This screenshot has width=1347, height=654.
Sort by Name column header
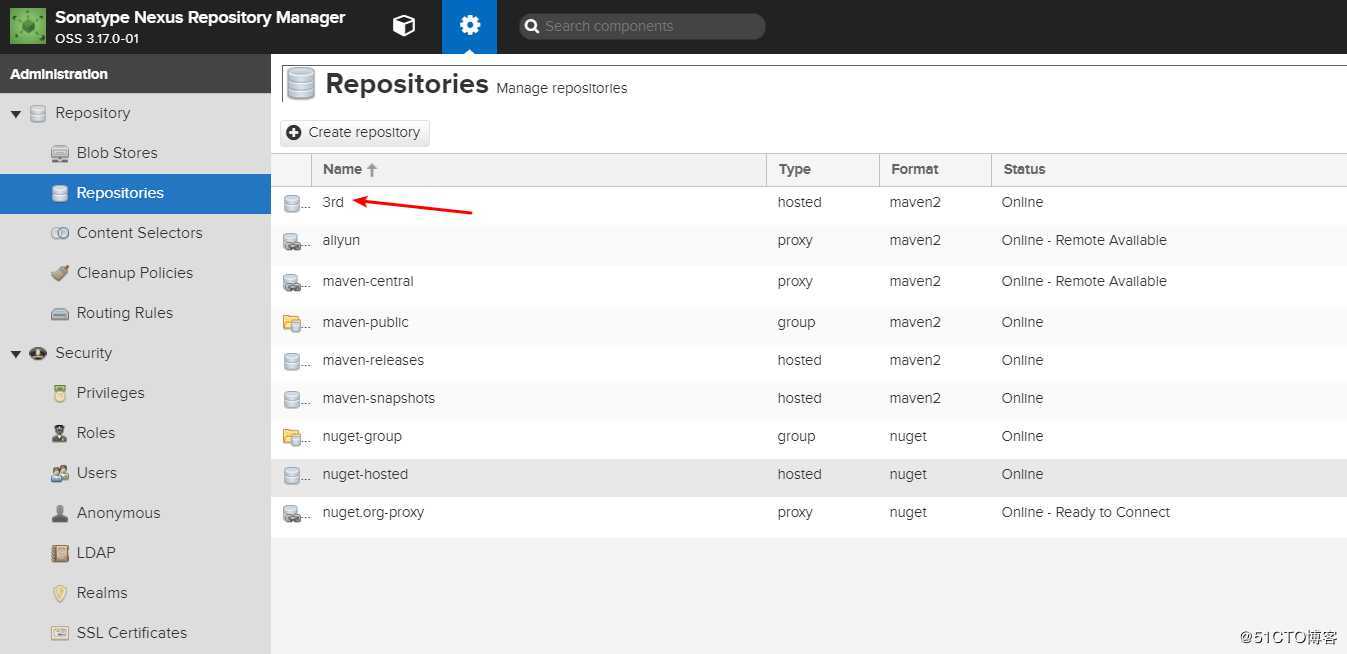point(539,170)
